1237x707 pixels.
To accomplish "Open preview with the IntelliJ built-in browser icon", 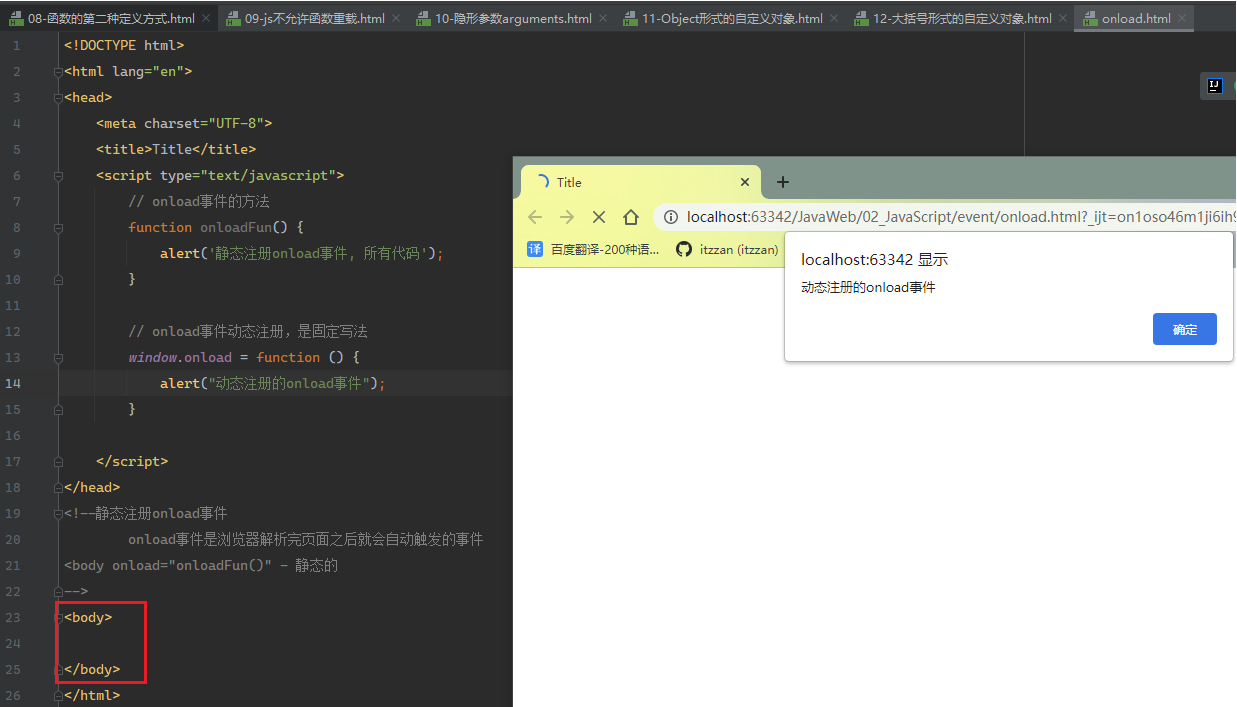I will 1214,87.
